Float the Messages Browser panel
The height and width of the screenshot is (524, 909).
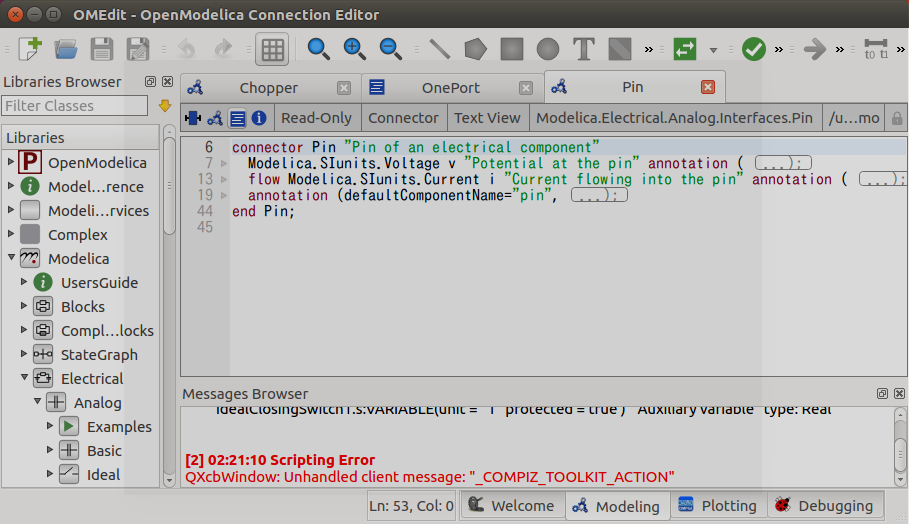[x=882, y=394]
